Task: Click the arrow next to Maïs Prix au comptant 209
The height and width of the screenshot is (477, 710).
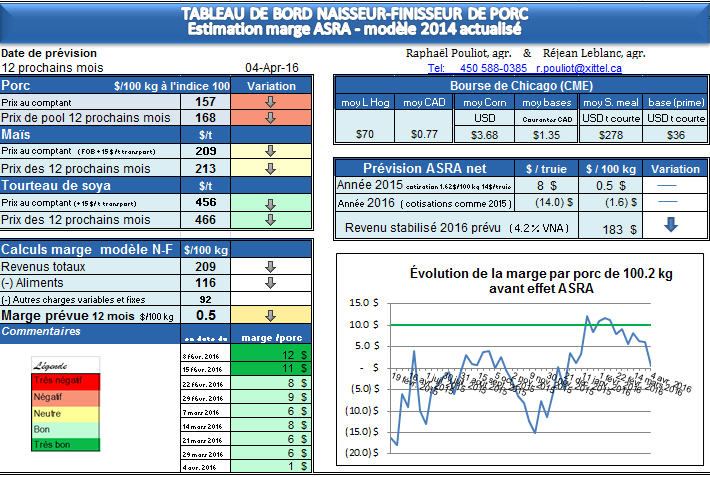Action: [269, 151]
